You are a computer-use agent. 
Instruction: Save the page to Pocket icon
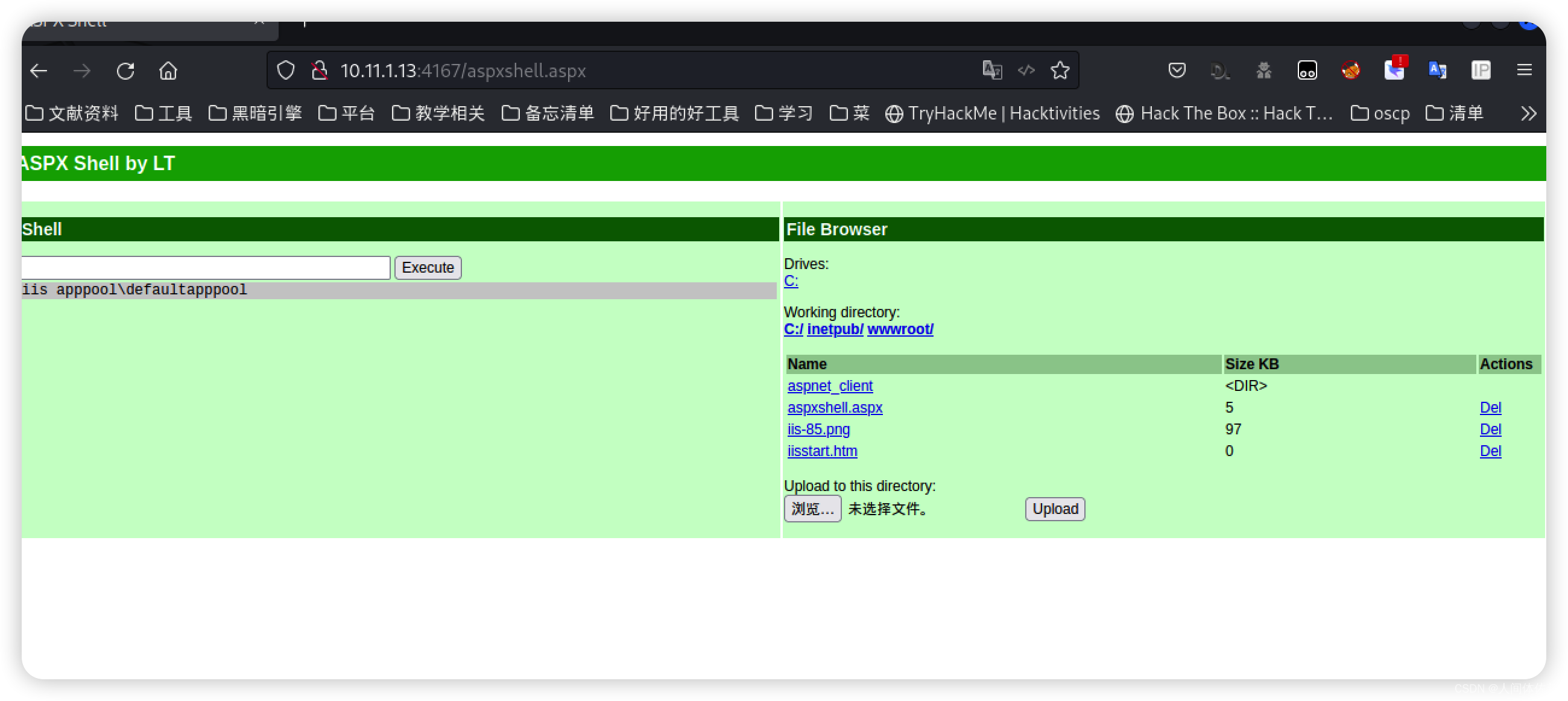tap(1177, 70)
